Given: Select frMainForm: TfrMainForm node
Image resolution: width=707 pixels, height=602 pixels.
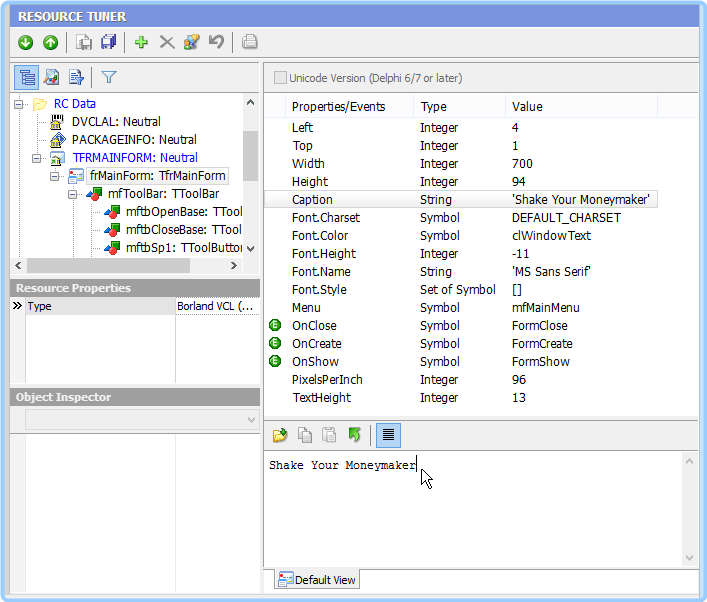Looking at the screenshot, I should 157,176.
